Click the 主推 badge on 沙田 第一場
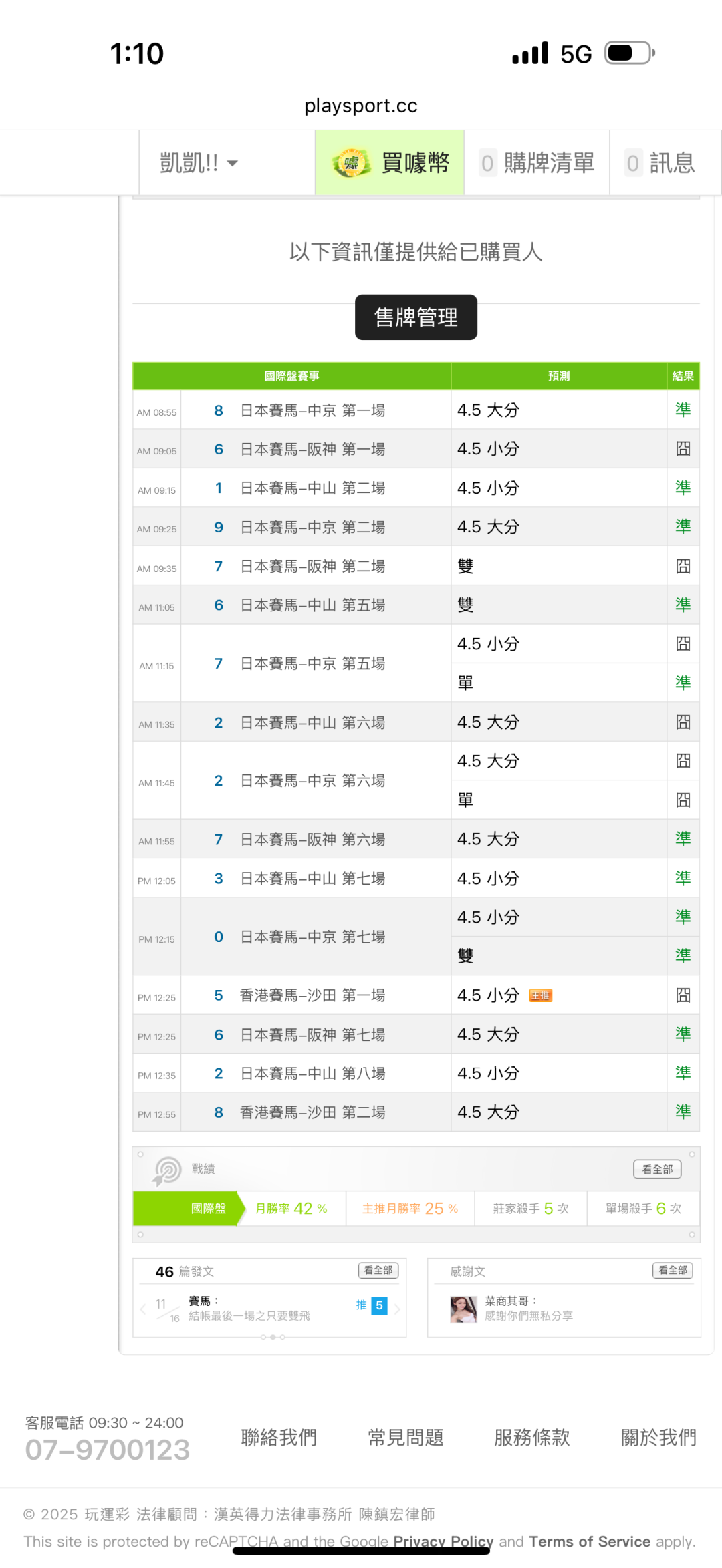 click(540, 996)
